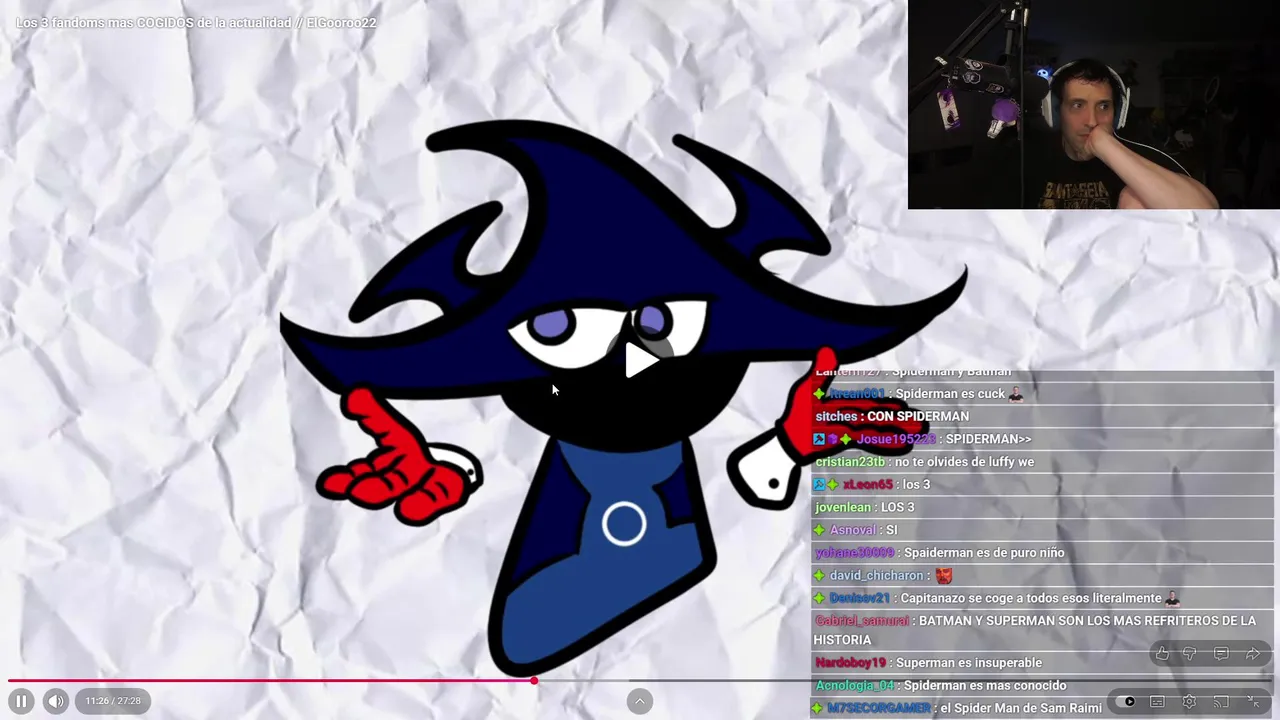This screenshot has width=1280, height=720.
Task: Select username 'david_chicharon' in chat
Action: 876,576
